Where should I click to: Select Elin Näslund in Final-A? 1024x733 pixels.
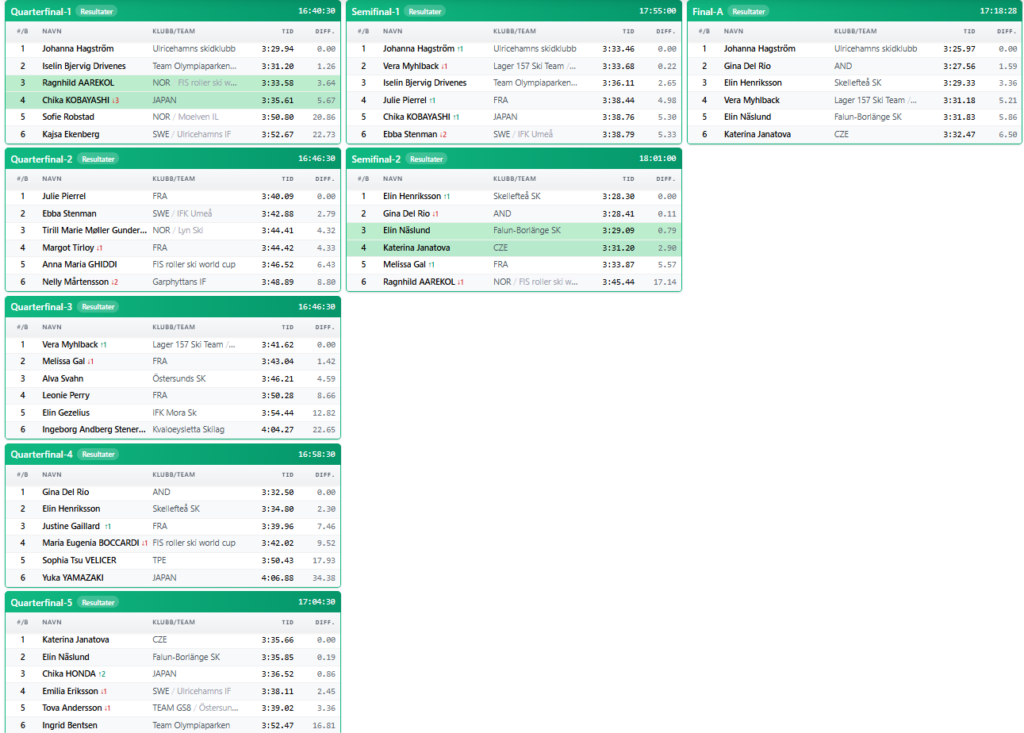pyautogui.click(x=854, y=117)
